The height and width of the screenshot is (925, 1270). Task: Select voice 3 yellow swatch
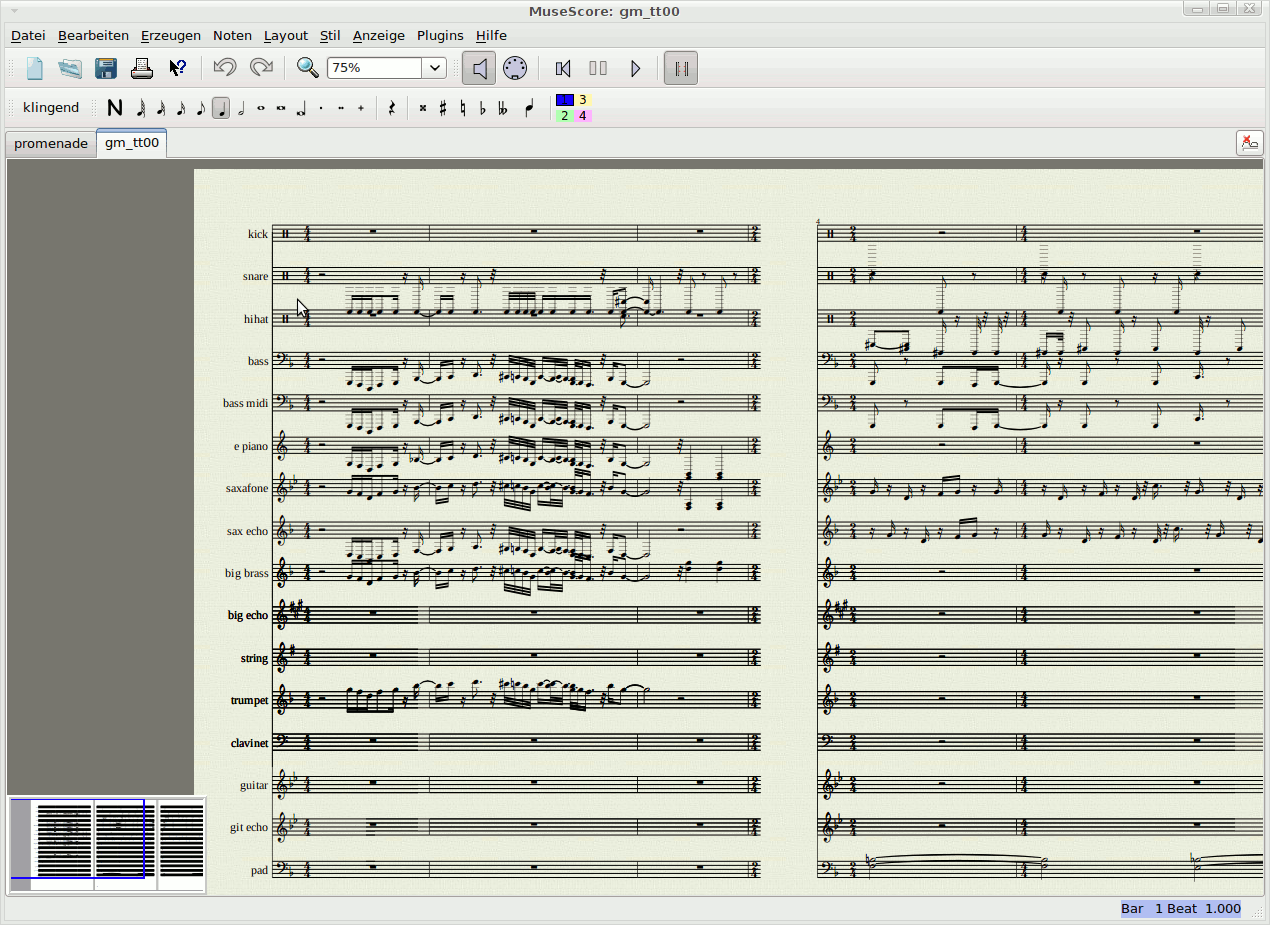583,100
